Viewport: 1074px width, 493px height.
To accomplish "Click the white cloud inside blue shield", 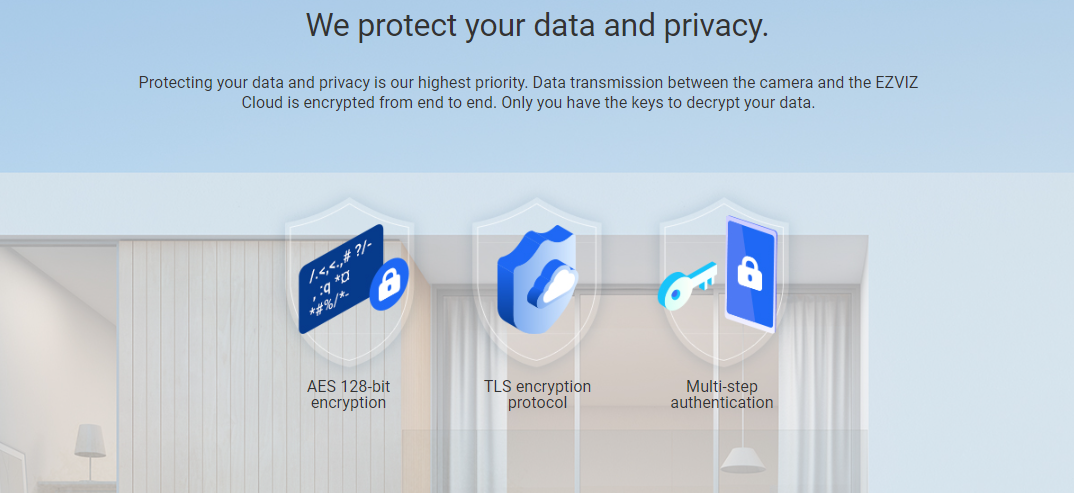I will pyautogui.click(x=553, y=285).
